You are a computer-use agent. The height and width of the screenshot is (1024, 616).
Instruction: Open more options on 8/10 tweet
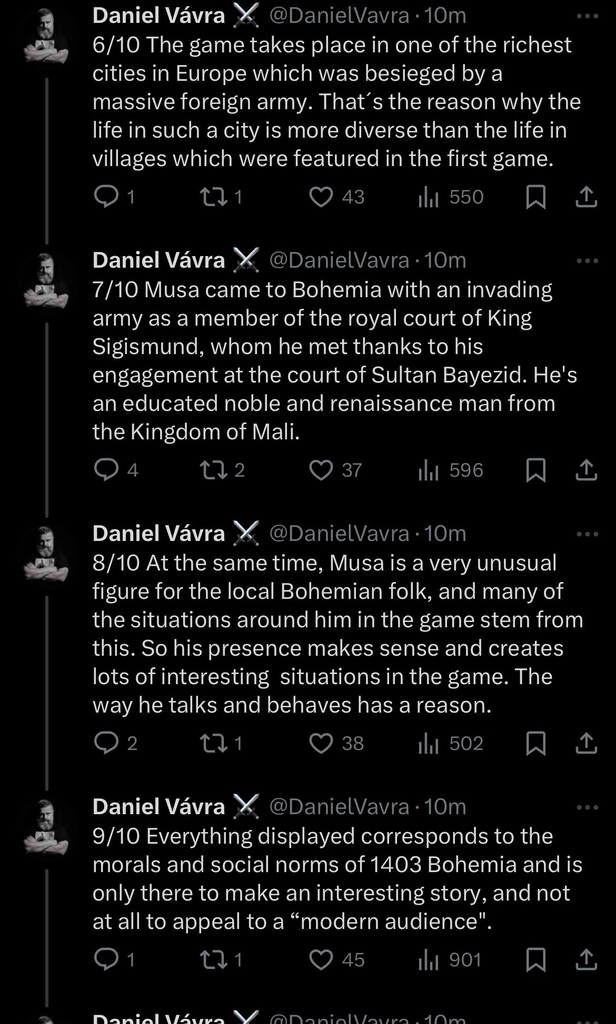click(x=587, y=534)
